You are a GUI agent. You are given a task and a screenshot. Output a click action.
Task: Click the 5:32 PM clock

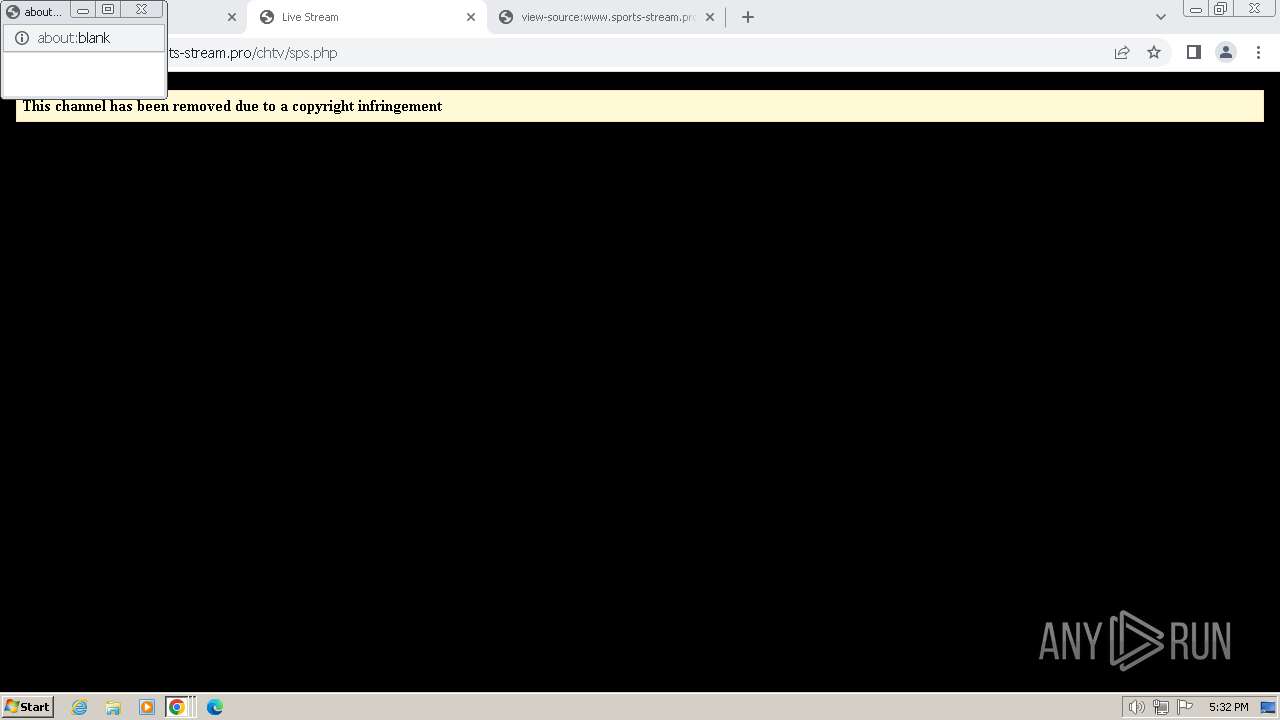[1228, 707]
